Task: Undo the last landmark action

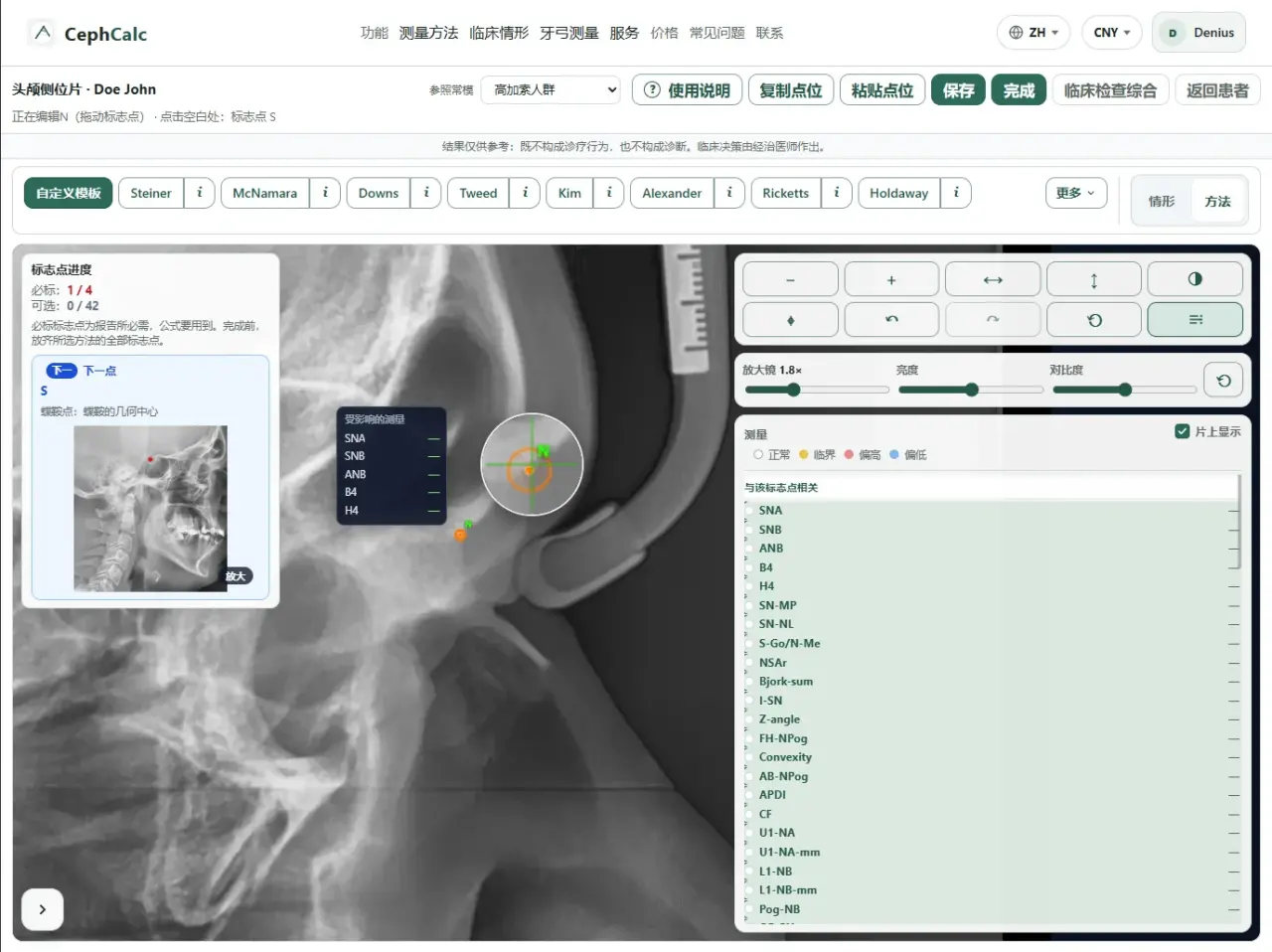Action: point(891,320)
